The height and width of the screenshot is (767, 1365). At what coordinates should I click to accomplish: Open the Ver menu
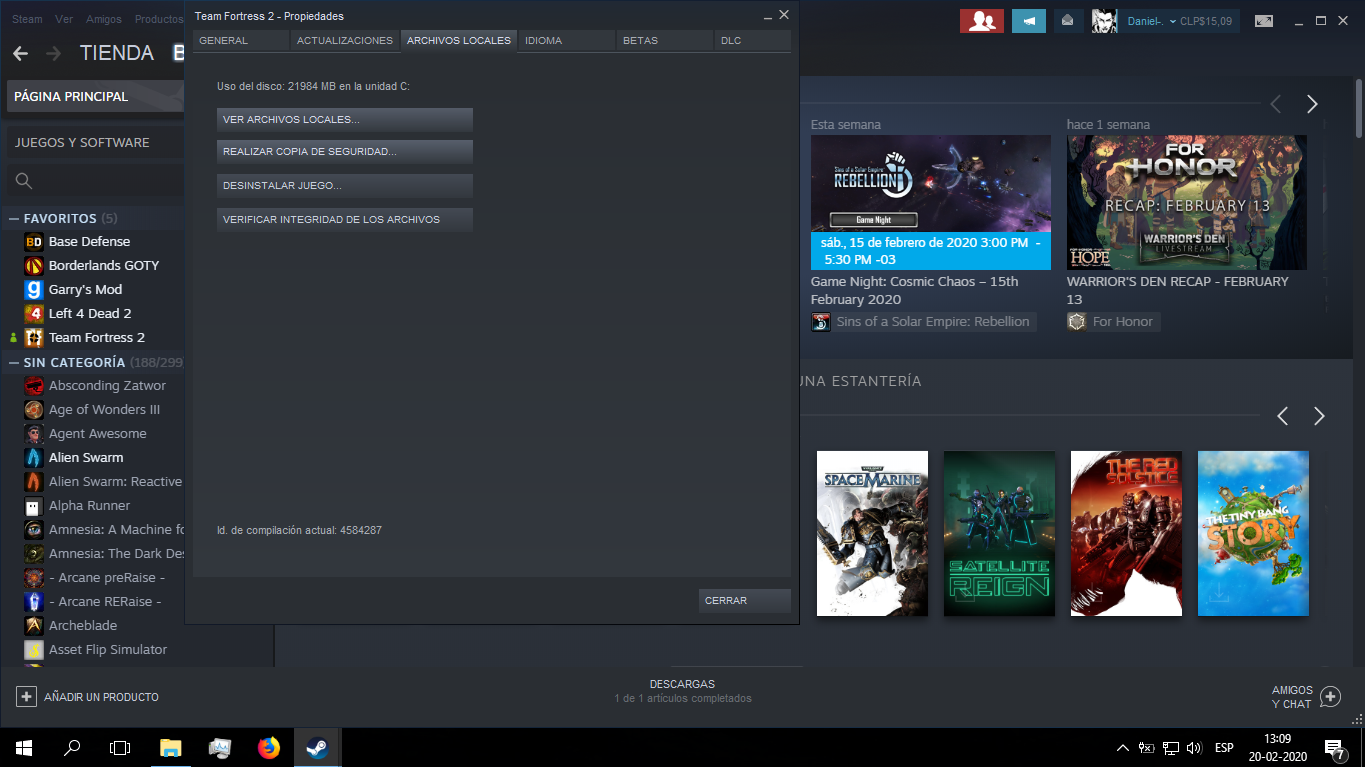pyautogui.click(x=64, y=19)
